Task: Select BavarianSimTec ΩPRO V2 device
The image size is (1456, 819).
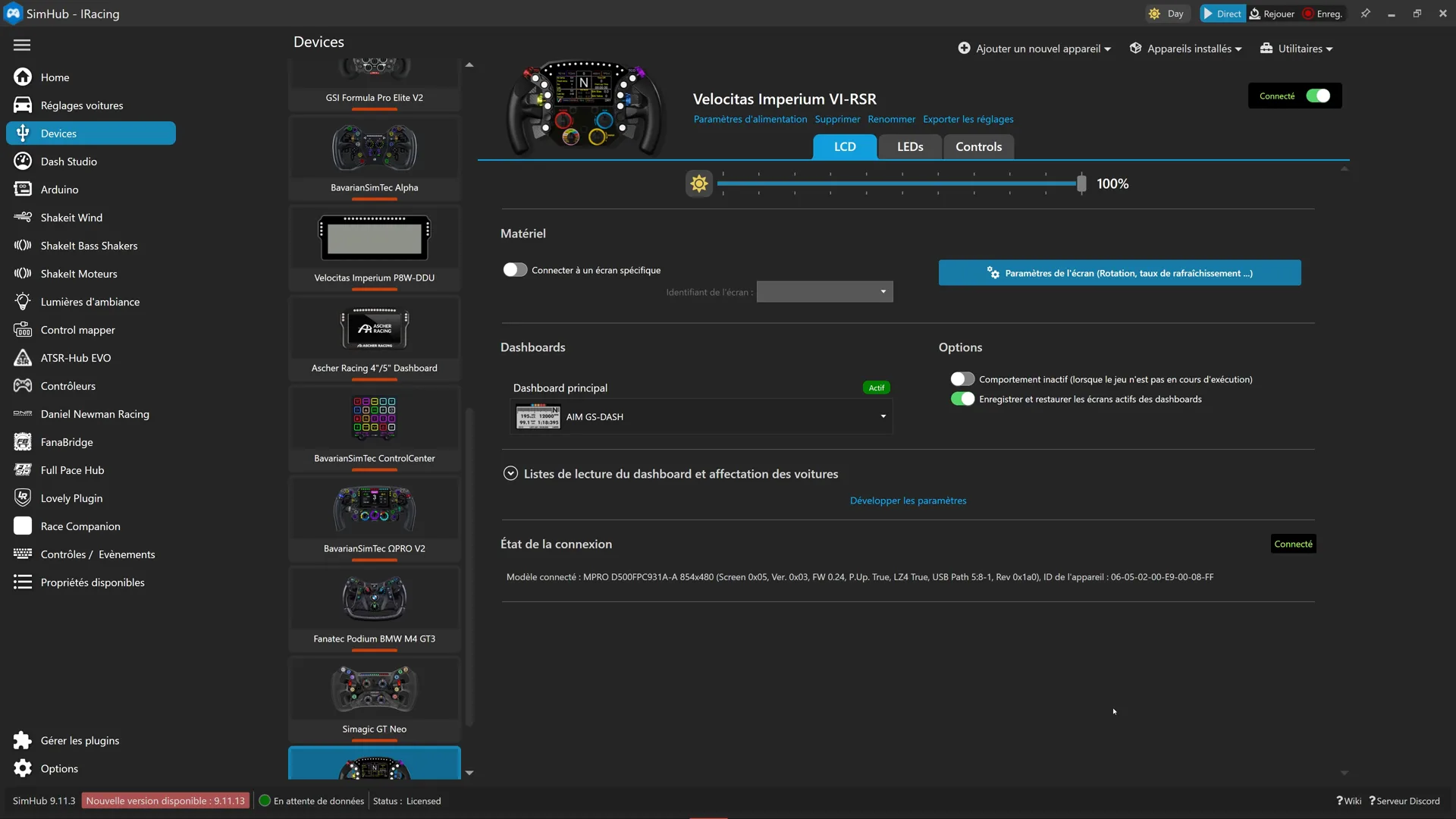Action: (x=375, y=519)
